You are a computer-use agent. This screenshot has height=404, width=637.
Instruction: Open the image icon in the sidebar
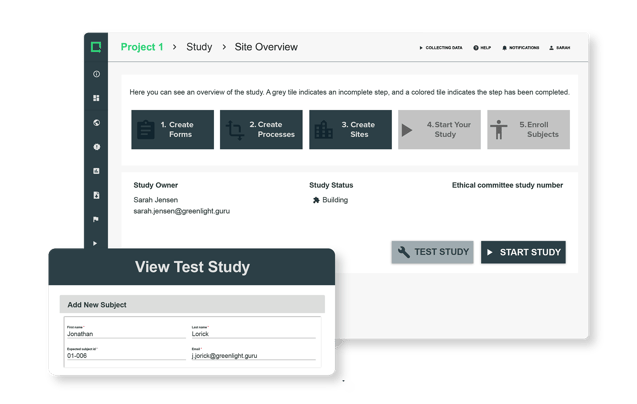[96, 171]
